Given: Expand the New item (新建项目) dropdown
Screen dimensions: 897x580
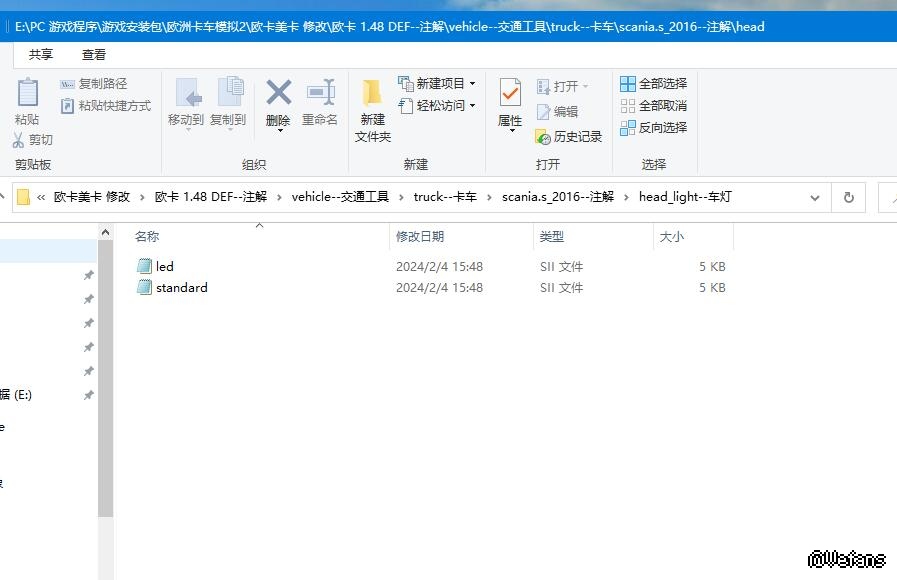Looking at the screenshot, I should coord(472,84).
